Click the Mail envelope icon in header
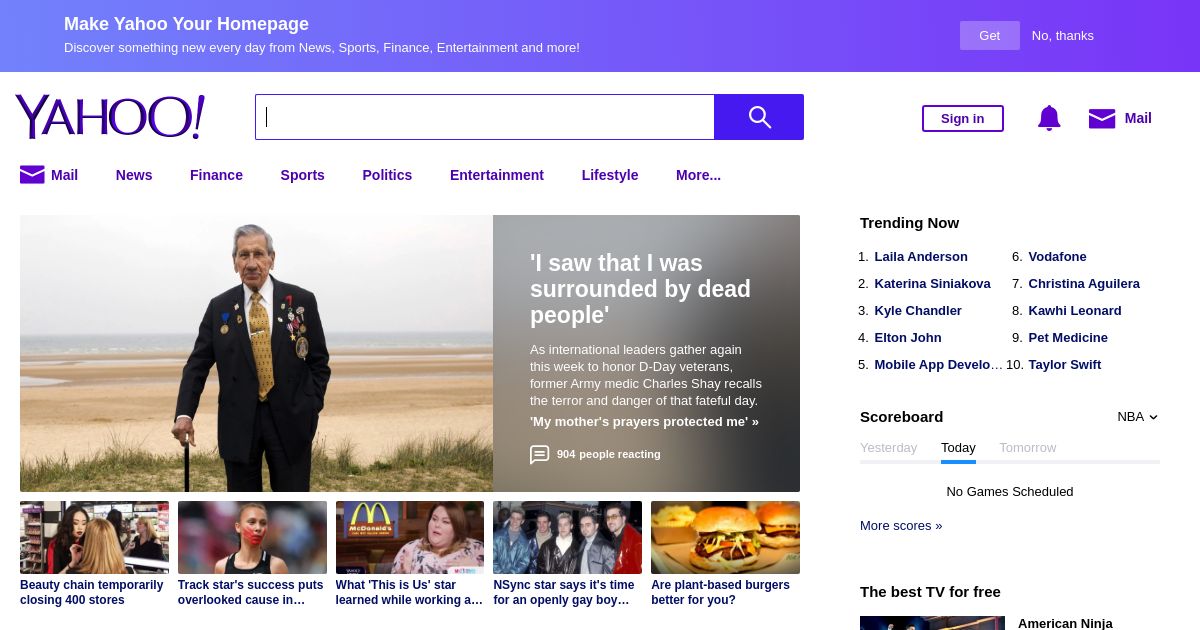Viewport: 1200px width, 630px height. click(x=1101, y=118)
